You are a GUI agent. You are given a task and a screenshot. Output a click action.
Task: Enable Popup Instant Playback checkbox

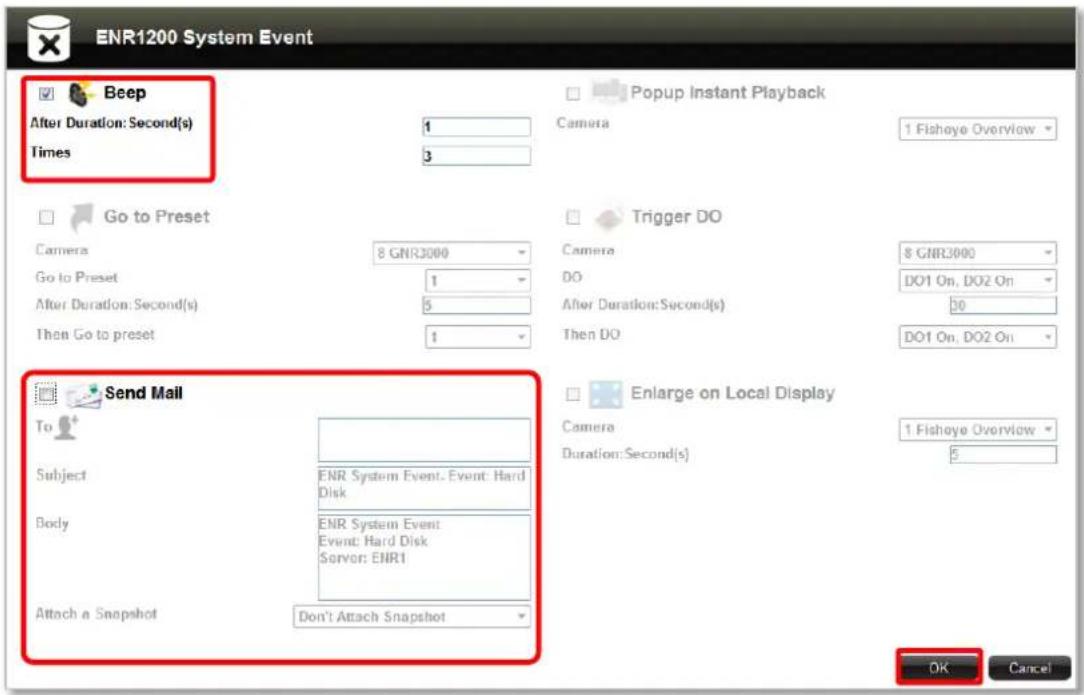click(573, 93)
